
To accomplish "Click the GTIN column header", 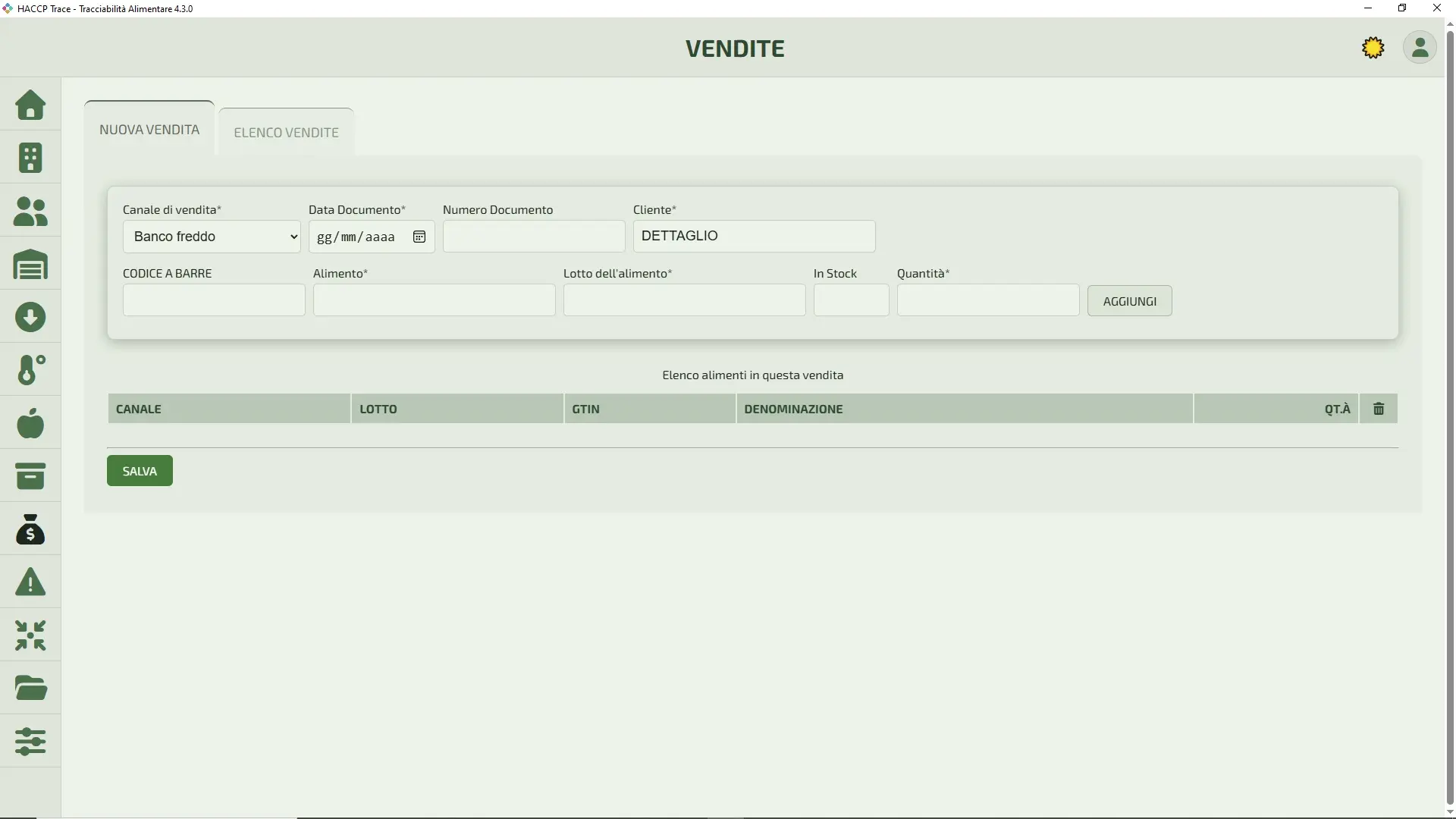I will coord(650,409).
